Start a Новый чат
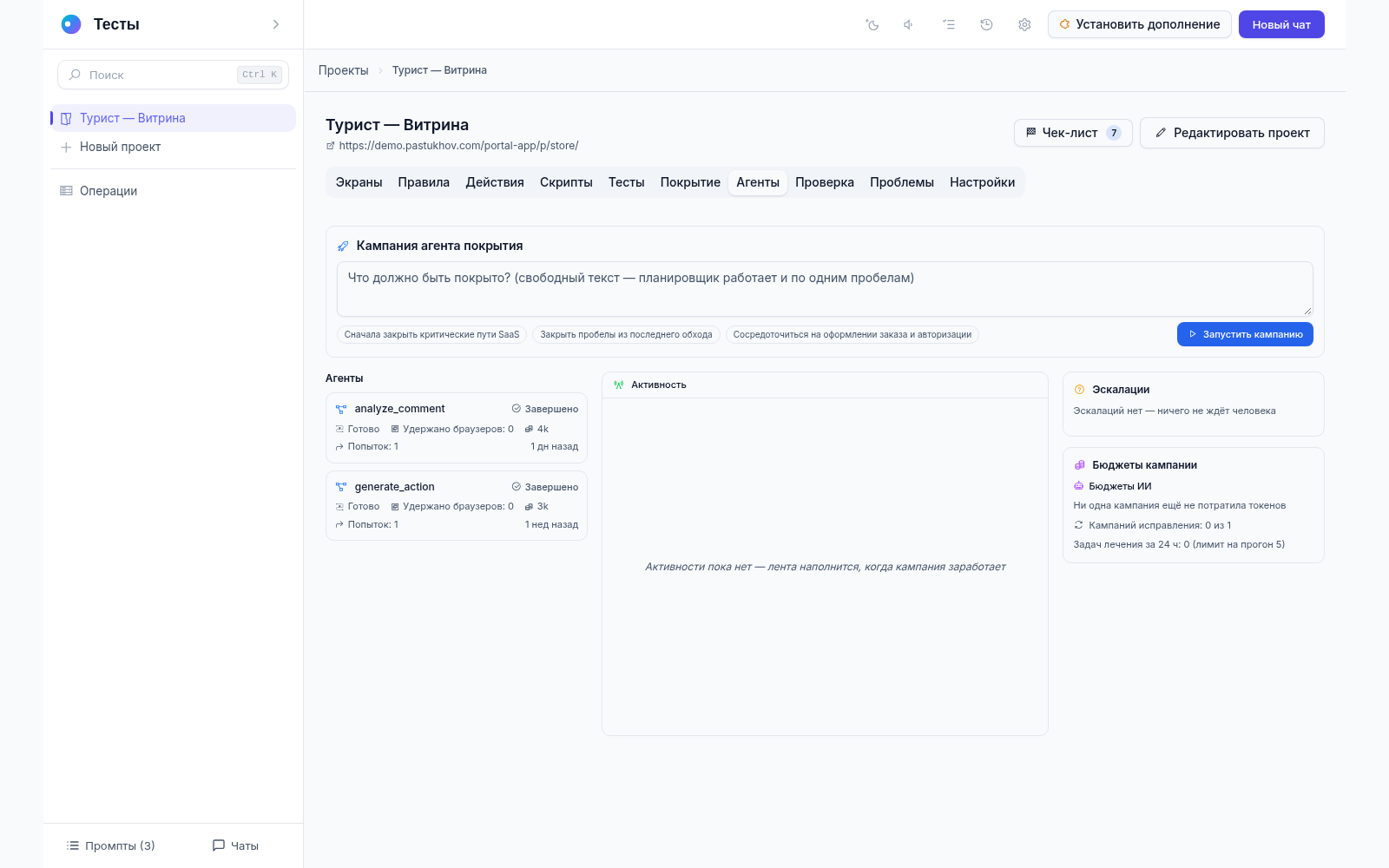 pyautogui.click(x=1281, y=24)
